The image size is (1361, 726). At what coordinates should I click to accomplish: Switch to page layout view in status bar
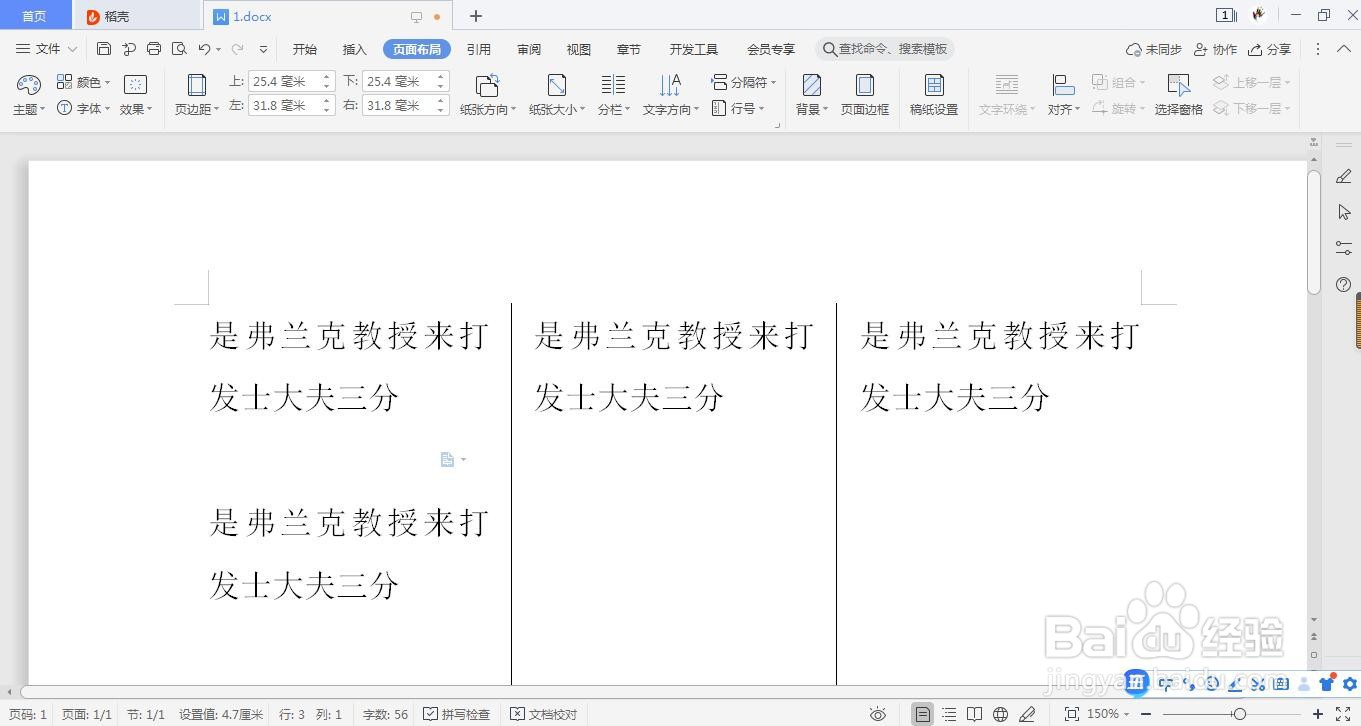pos(922,714)
